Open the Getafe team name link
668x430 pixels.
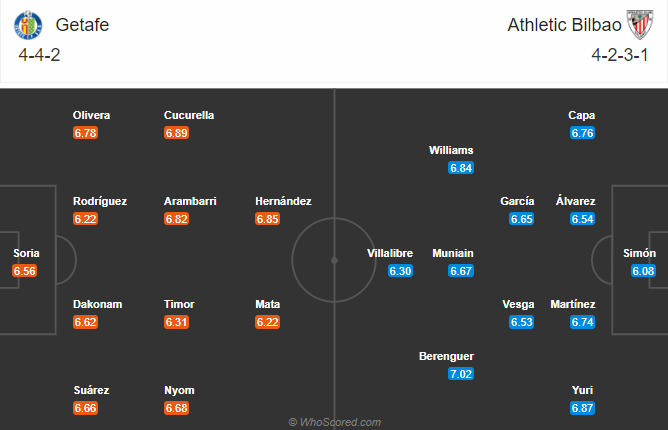coord(82,25)
